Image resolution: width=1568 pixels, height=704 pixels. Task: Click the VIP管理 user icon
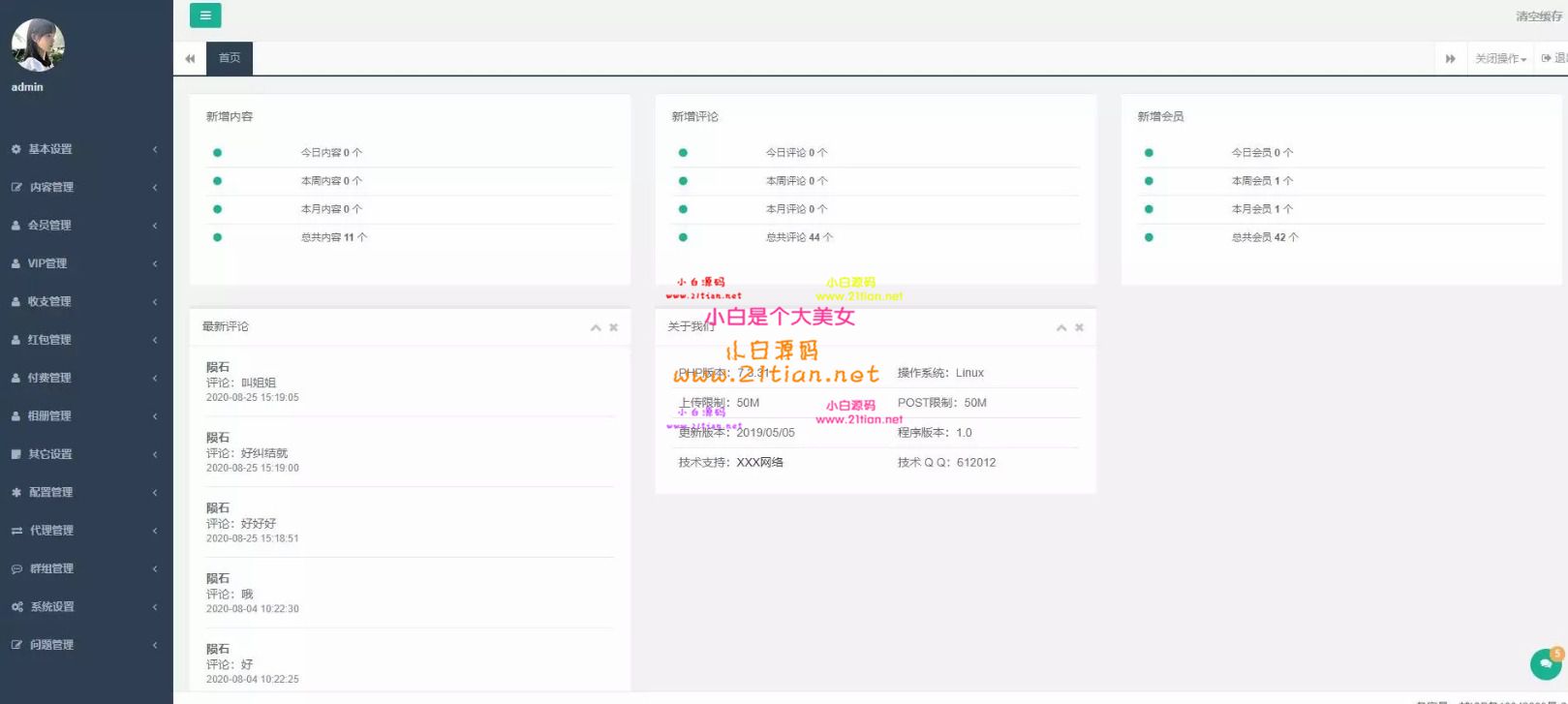click(x=15, y=263)
